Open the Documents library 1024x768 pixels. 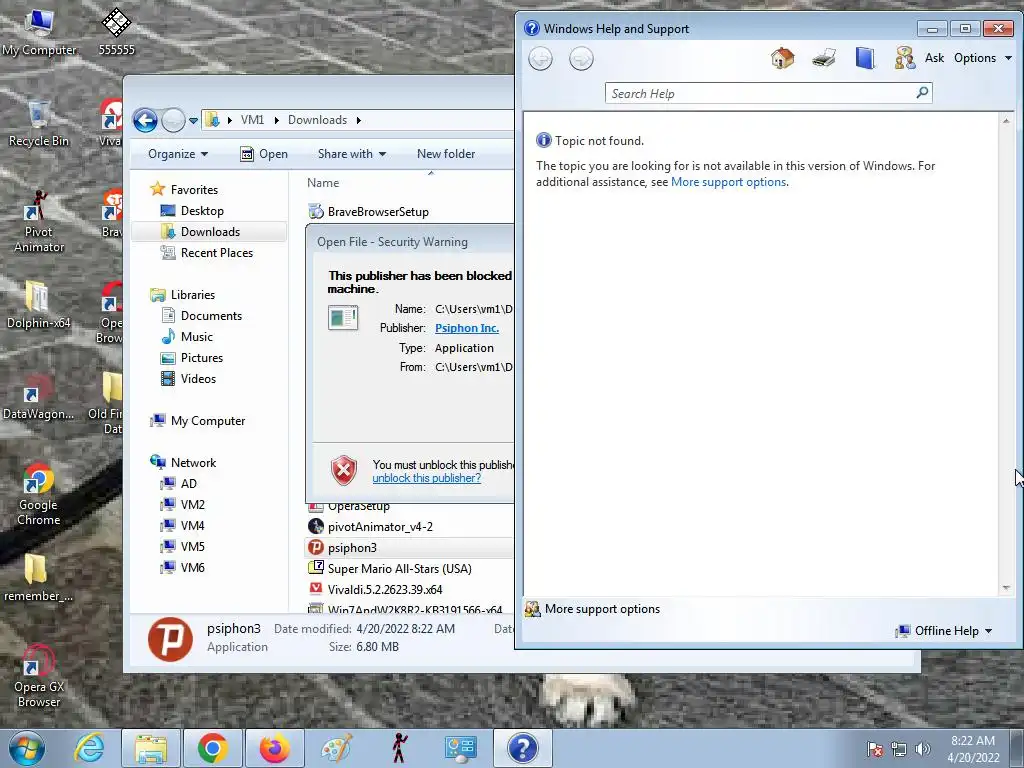[x=211, y=316]
